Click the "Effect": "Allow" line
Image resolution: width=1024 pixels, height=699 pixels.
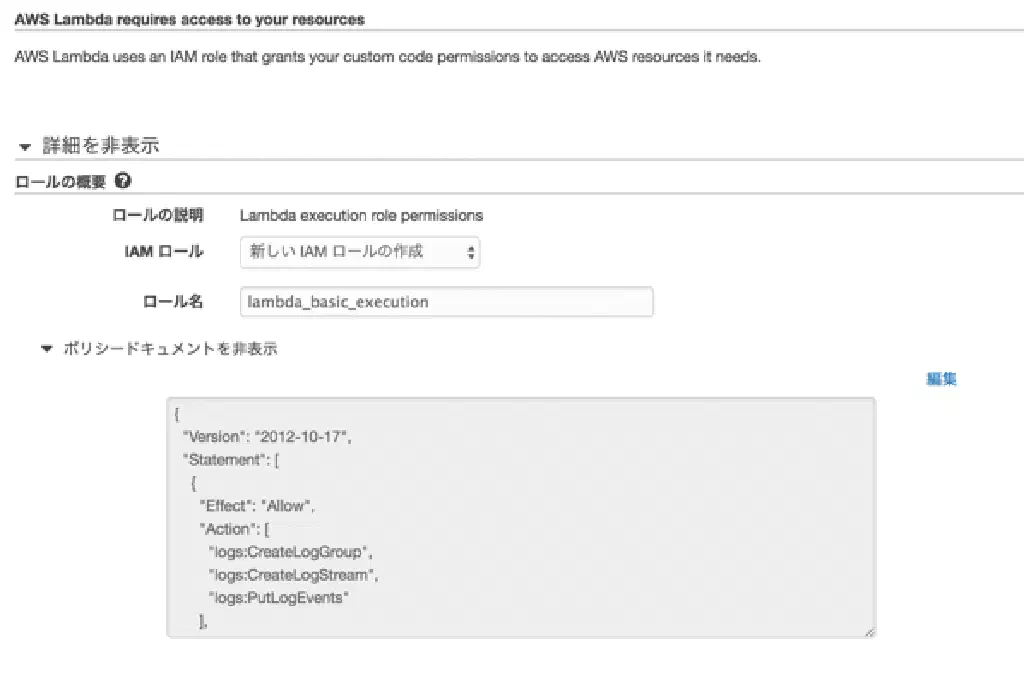click(x=257, y=506)
